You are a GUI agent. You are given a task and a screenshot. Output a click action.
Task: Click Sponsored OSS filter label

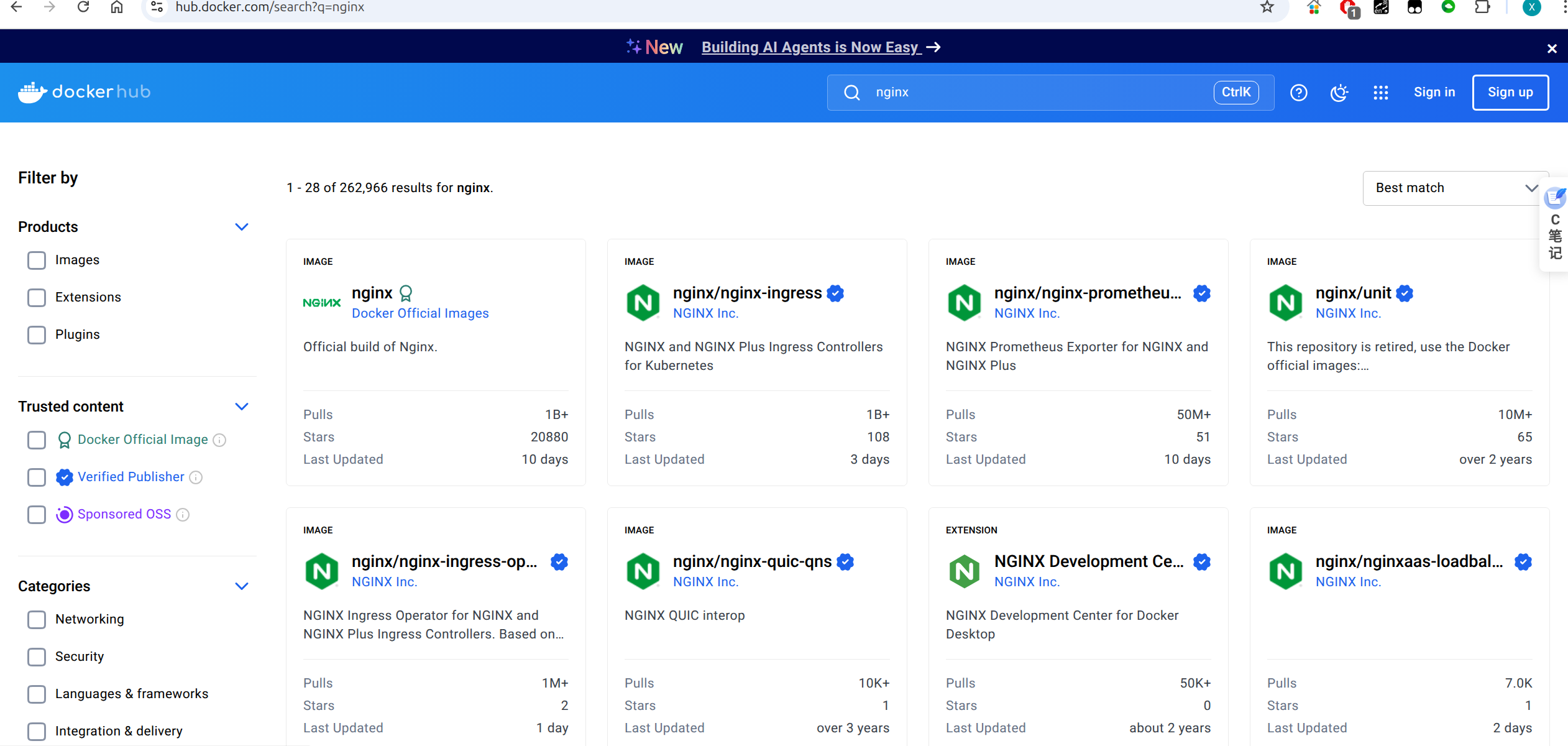[x=124, y=514]
